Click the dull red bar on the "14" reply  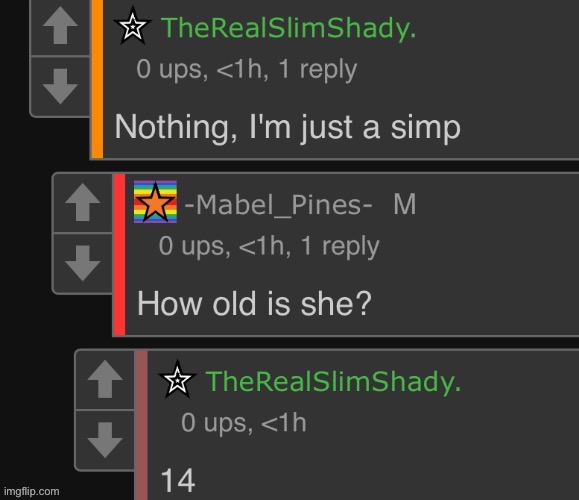click(142, 425)
